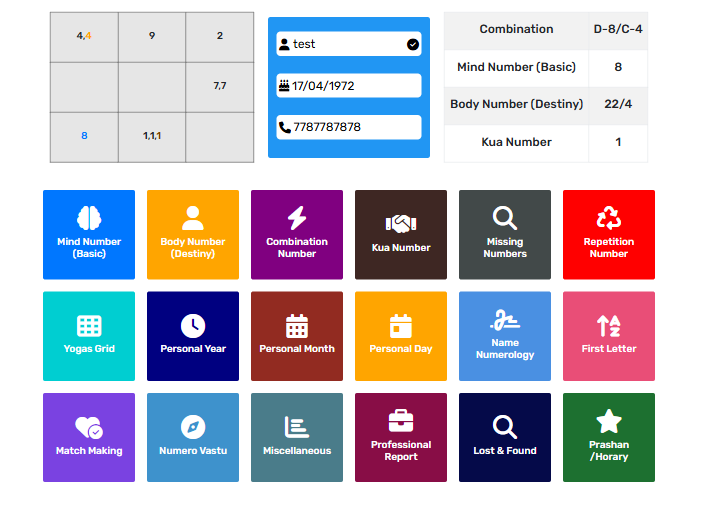Click the recycle icon on Repetition Number
This screenshot has width=709, height=506.
coord(609,219)
